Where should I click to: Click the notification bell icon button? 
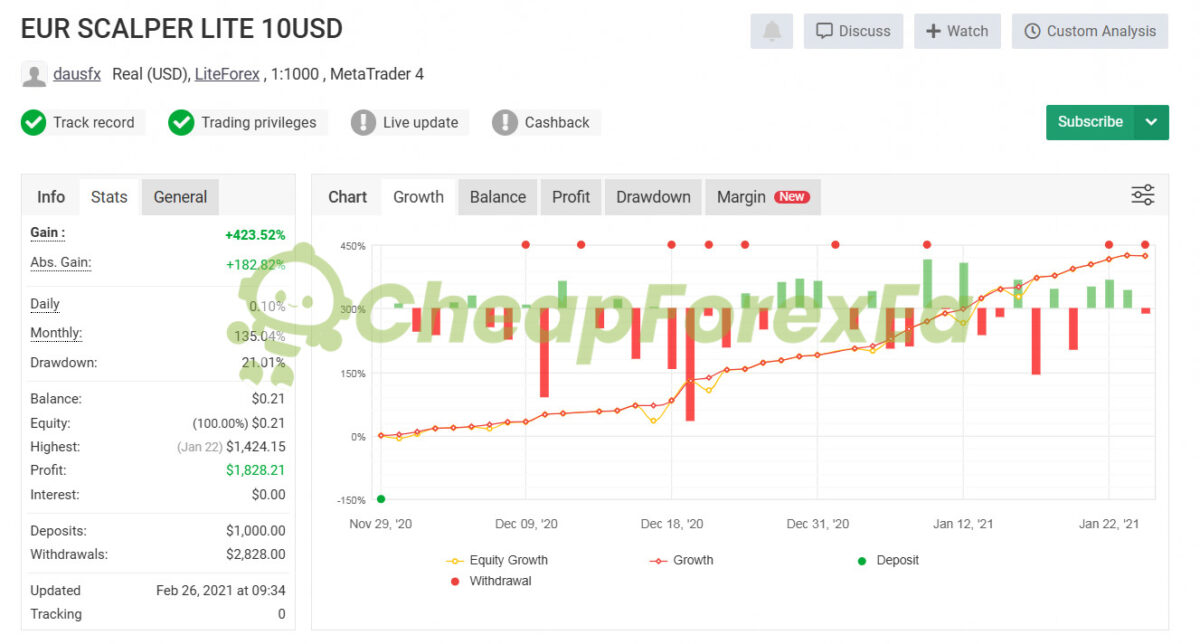tap(771, 31)
